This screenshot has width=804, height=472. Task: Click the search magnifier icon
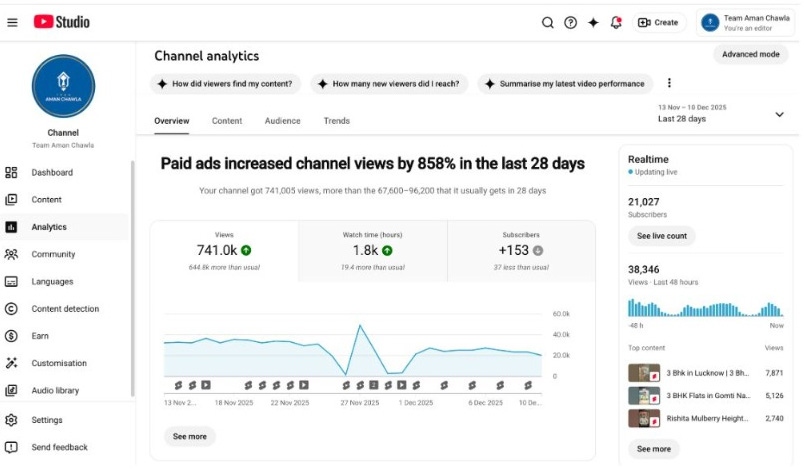[x=548, y=22]
